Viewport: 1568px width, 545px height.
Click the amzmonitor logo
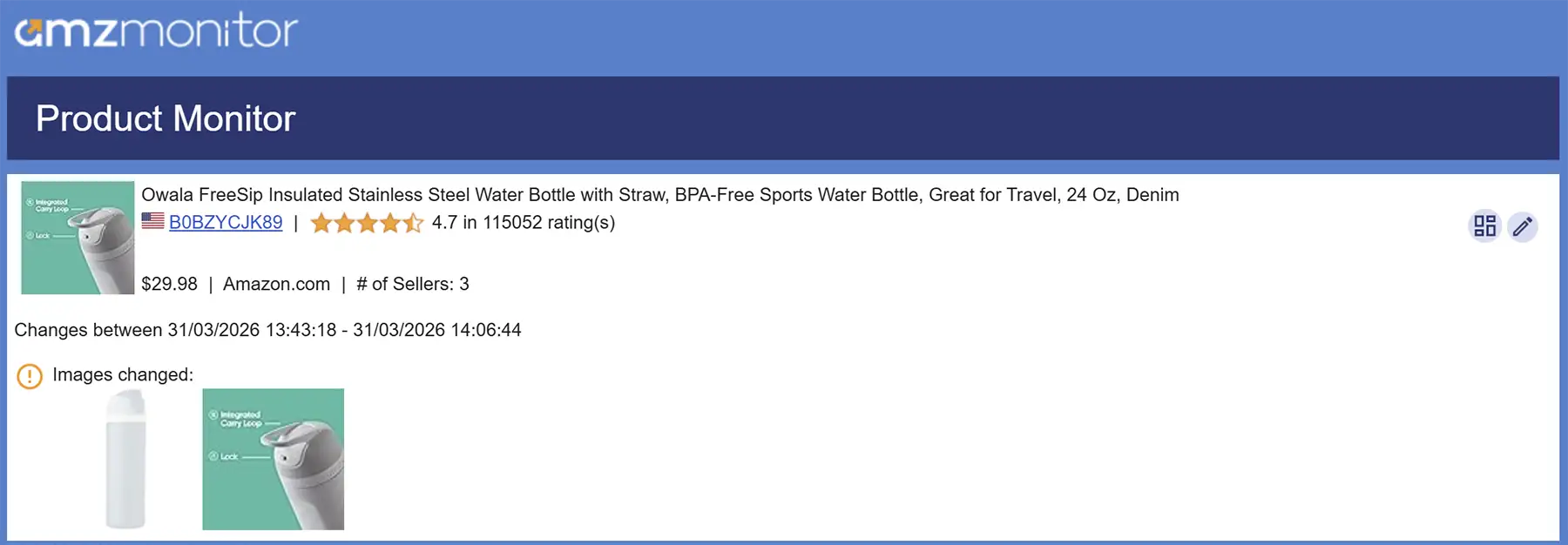pos(157,31)
